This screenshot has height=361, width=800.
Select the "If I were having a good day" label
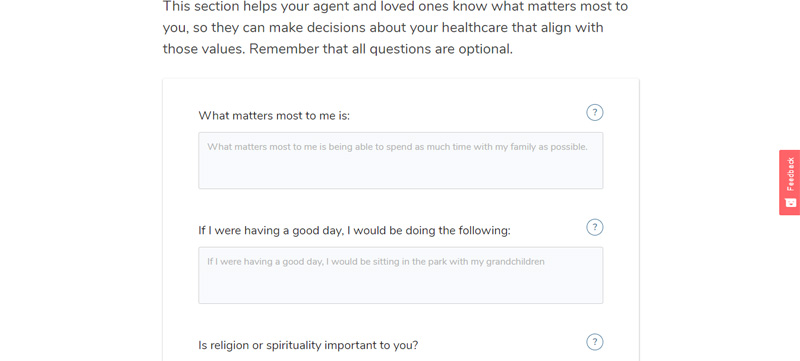354,230
